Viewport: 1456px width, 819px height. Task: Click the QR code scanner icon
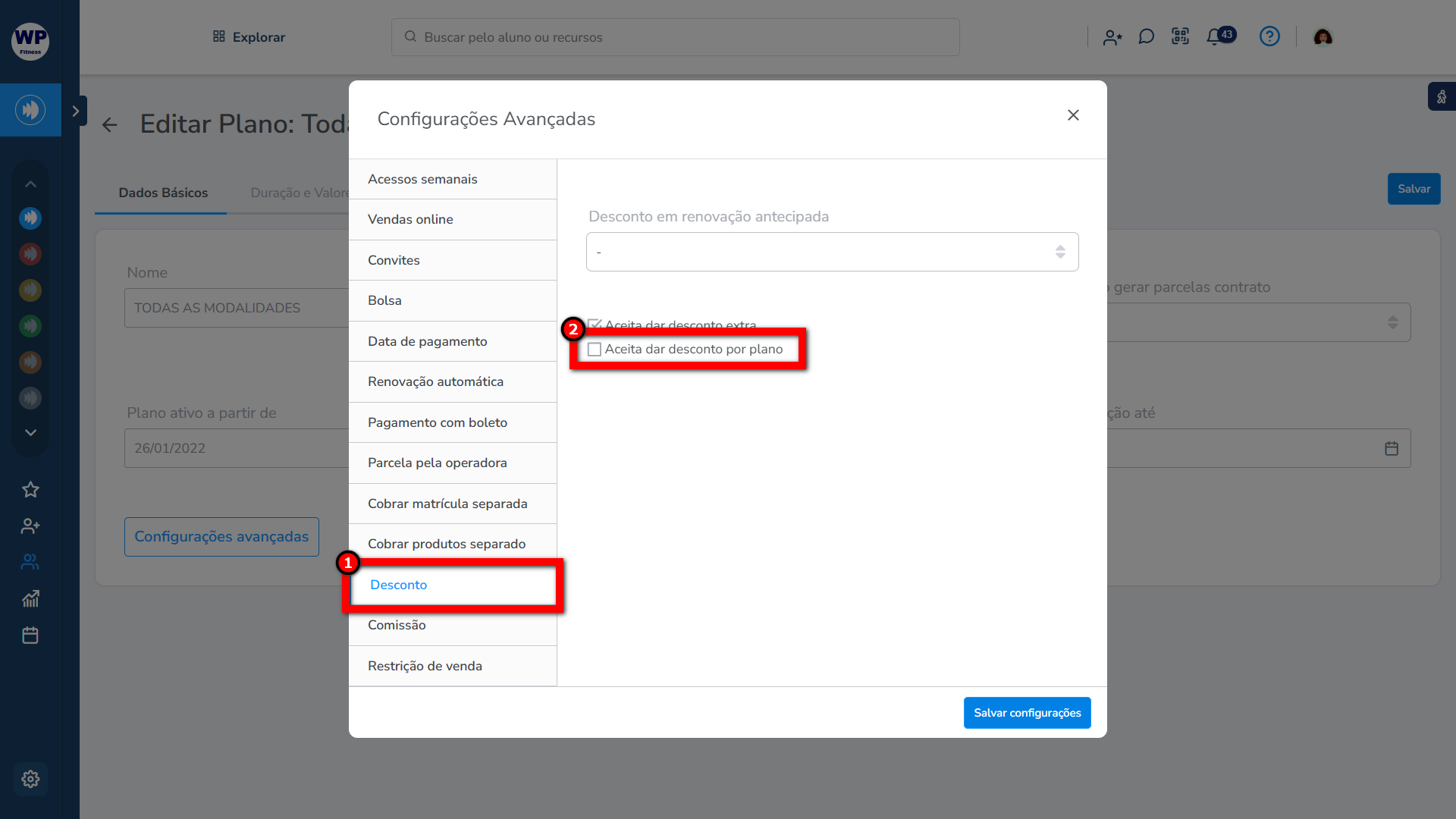coord(1180,36)
